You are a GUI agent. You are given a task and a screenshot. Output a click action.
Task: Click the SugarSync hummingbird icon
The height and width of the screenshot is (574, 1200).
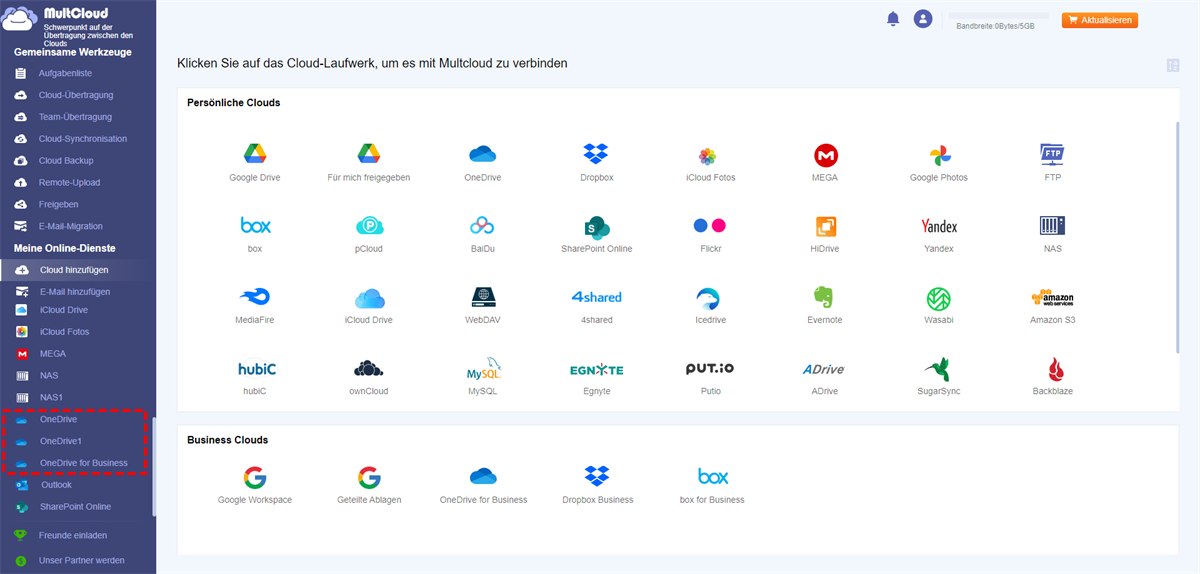[939, 368]
